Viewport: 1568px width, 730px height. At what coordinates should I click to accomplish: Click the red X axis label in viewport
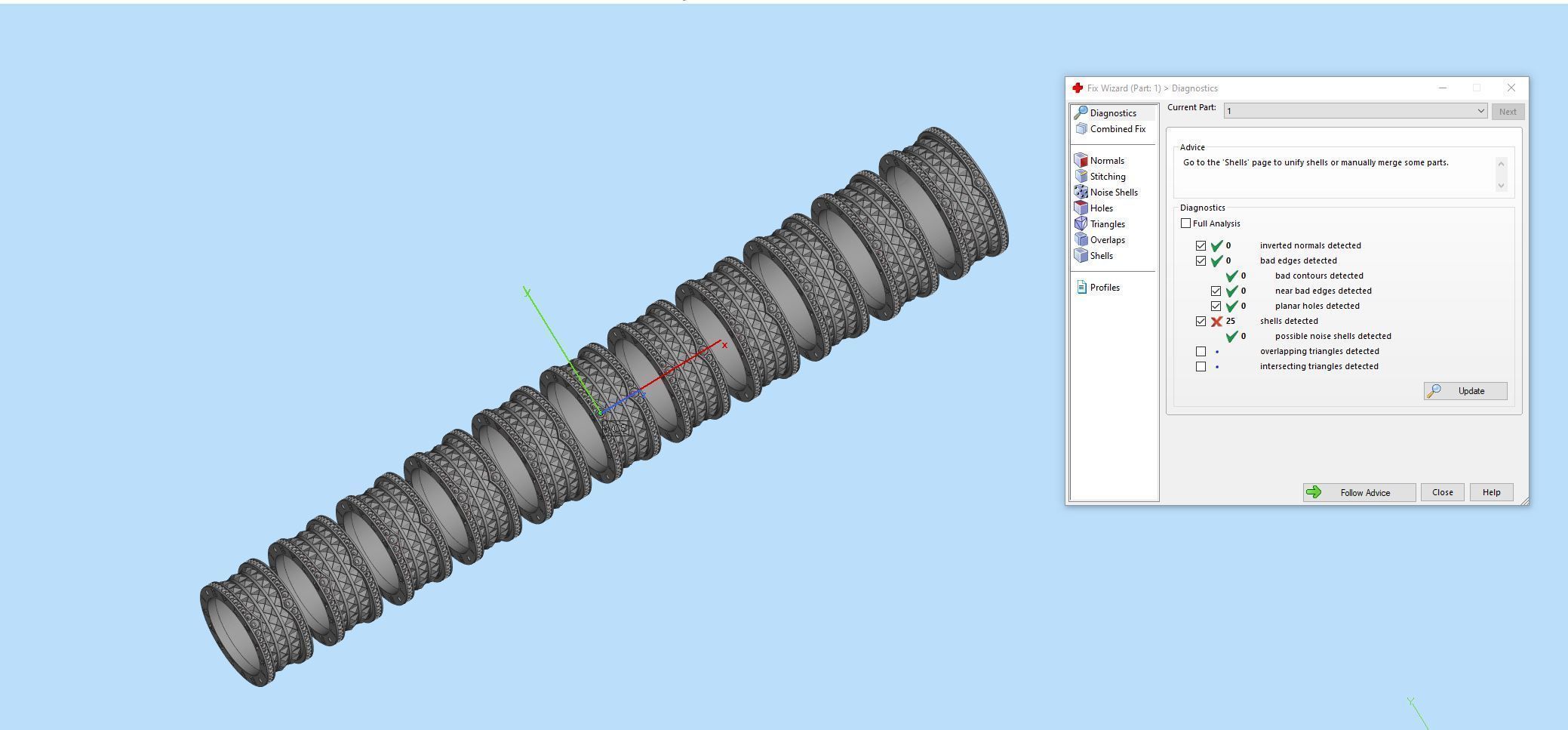724,346
